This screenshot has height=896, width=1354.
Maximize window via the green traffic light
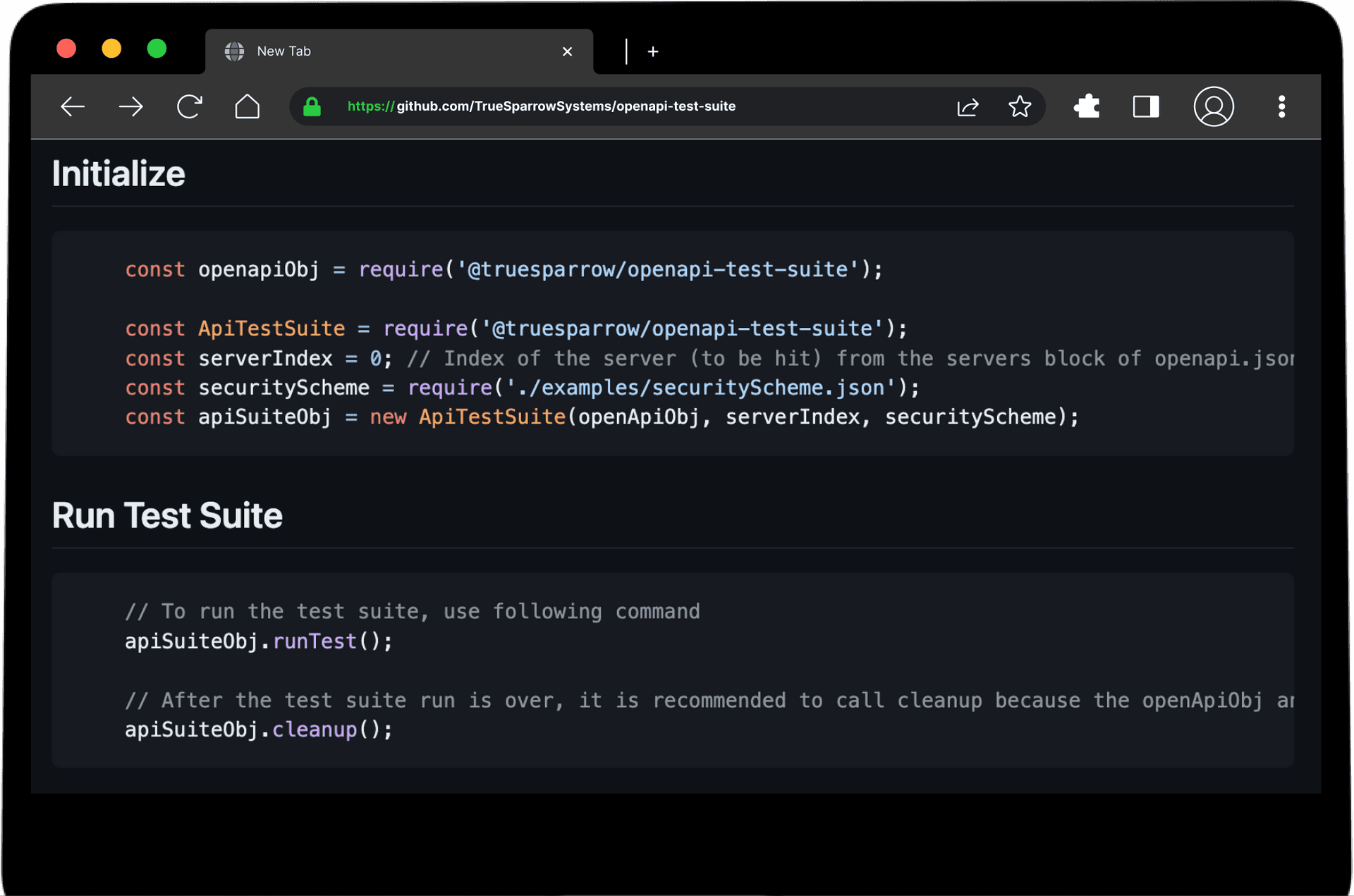click(x=157, y=48)
